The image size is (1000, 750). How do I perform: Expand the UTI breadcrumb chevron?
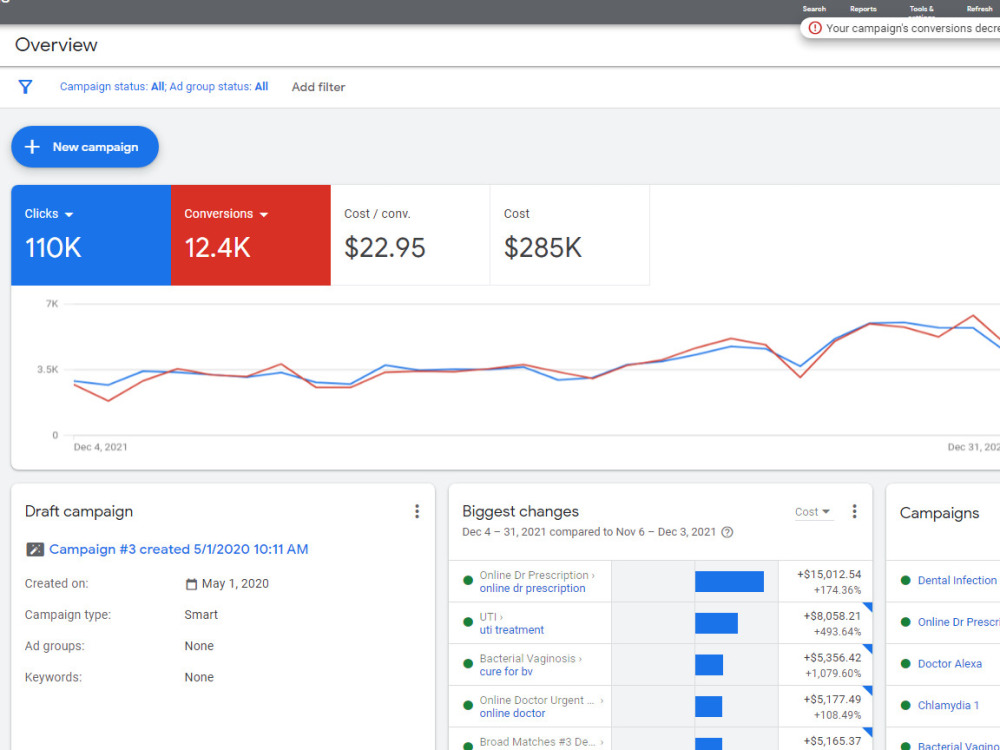501,617
